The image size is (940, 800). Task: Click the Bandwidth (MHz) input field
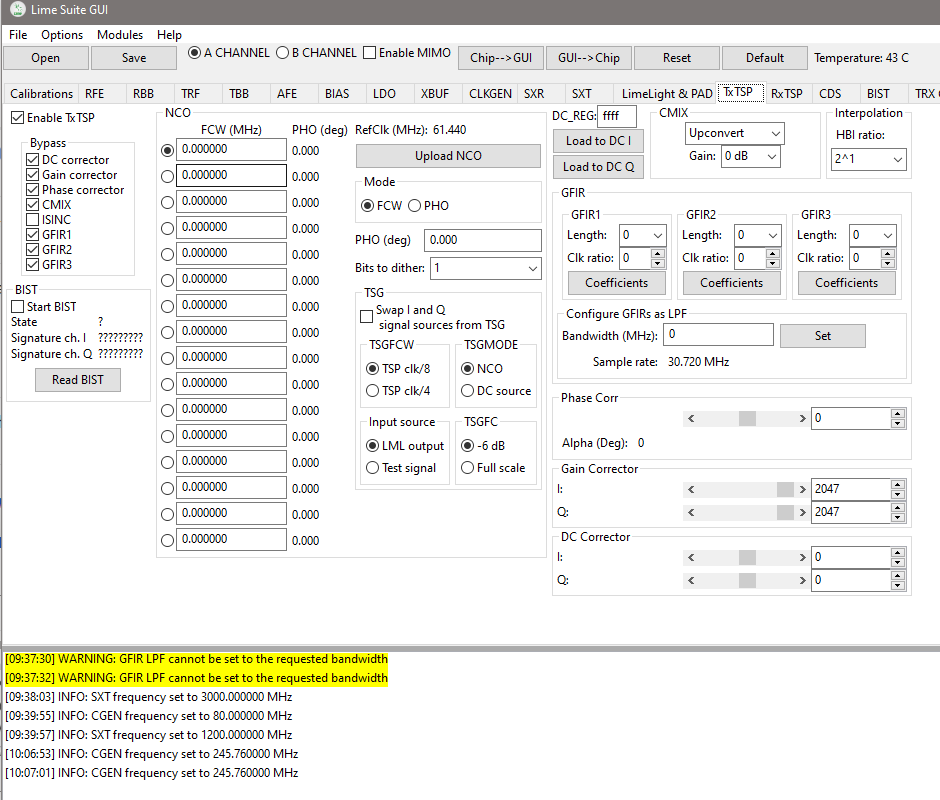point(718,335)
